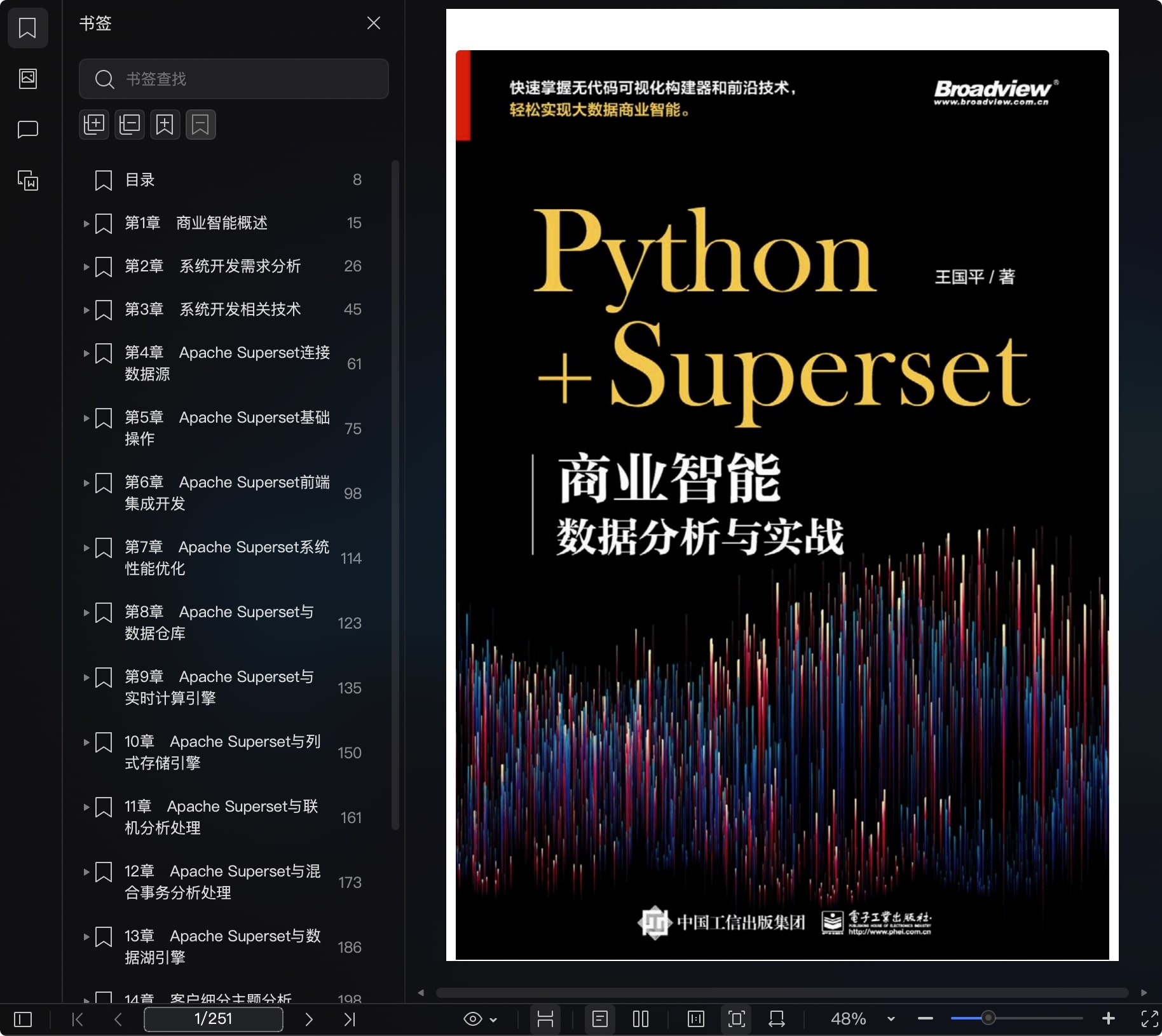Select 12章 Apache Superset与混合事务分析处理
The width and height of the screenshot is (1162, 1036).
222,882
